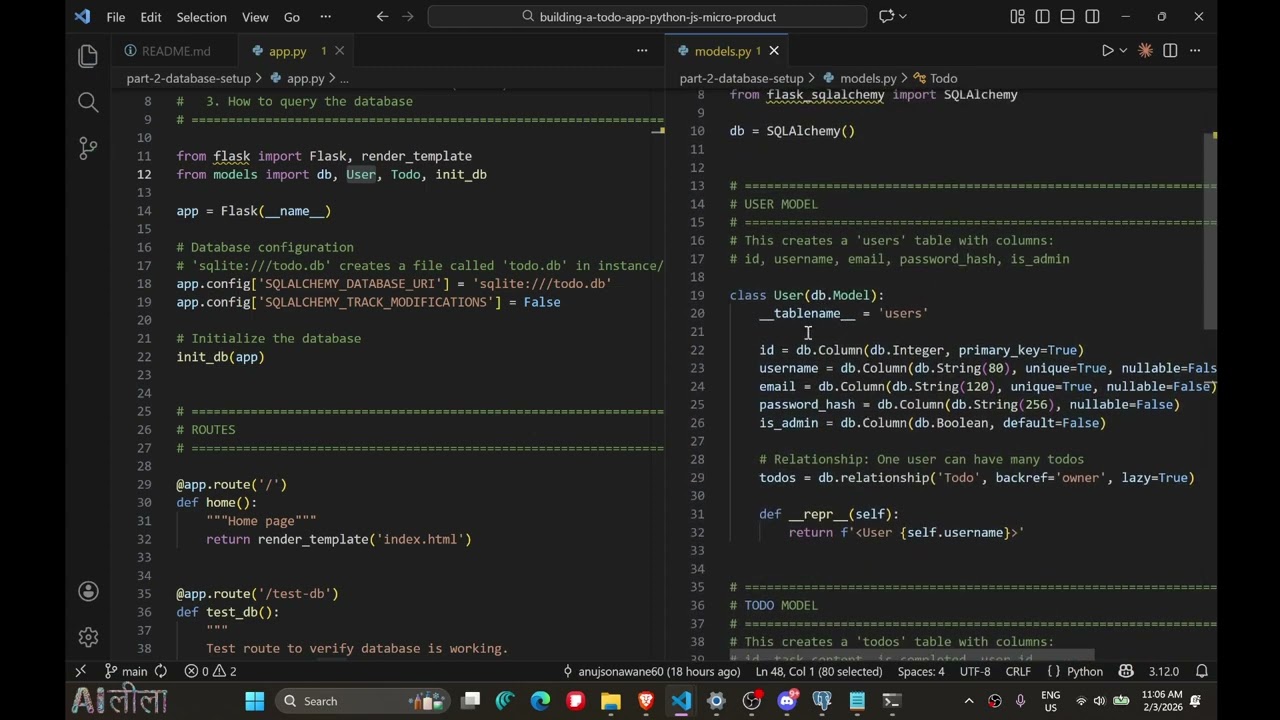Click the command center search field
This screenshot has width=1280, height=720.
pos(647,17)
